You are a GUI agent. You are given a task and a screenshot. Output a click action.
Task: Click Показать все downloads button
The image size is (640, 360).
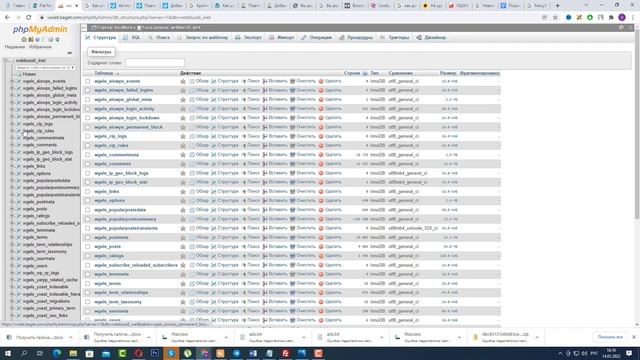tap(610, 337)
